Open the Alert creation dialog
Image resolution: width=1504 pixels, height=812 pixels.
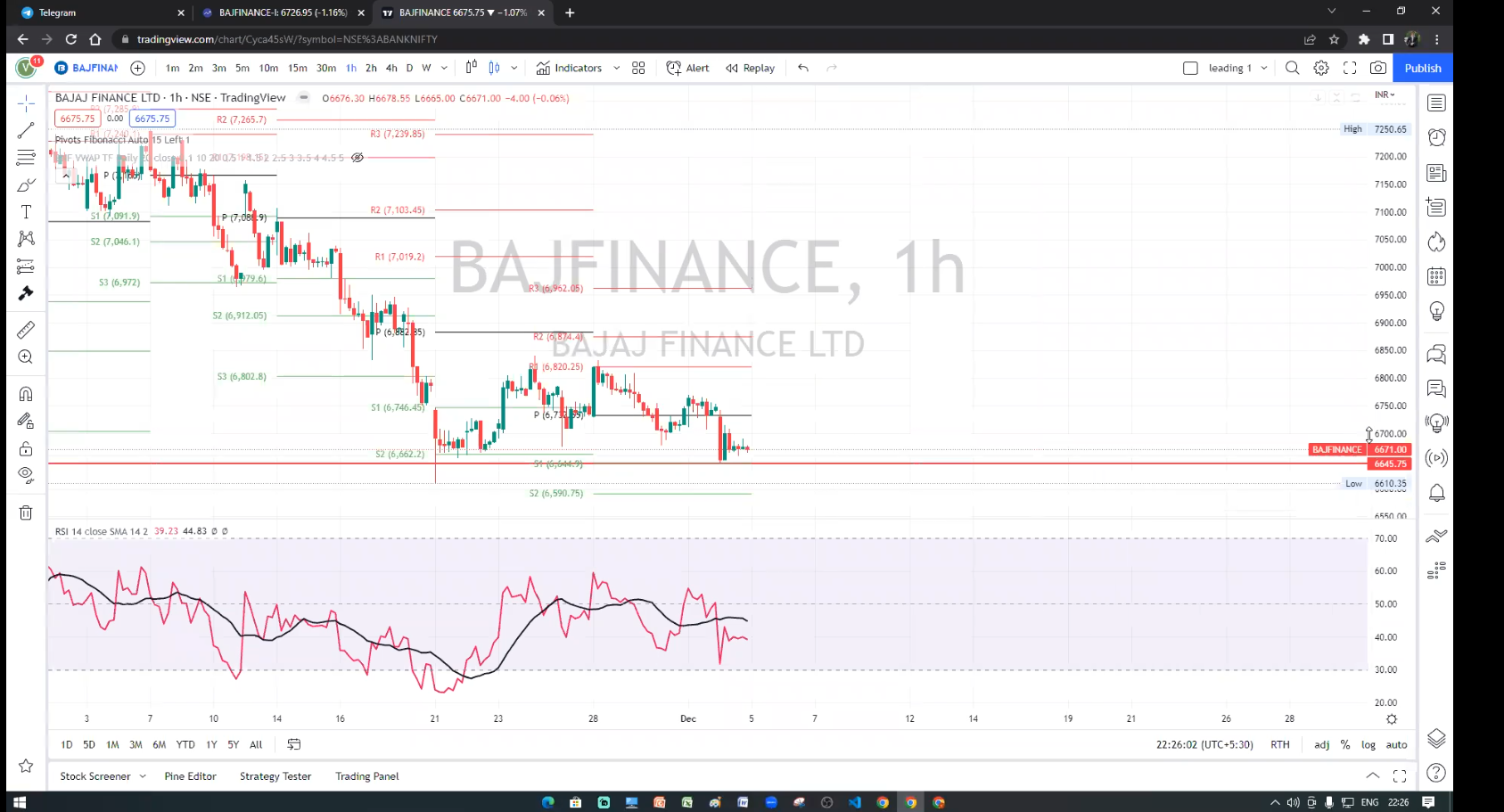[687, 68]
